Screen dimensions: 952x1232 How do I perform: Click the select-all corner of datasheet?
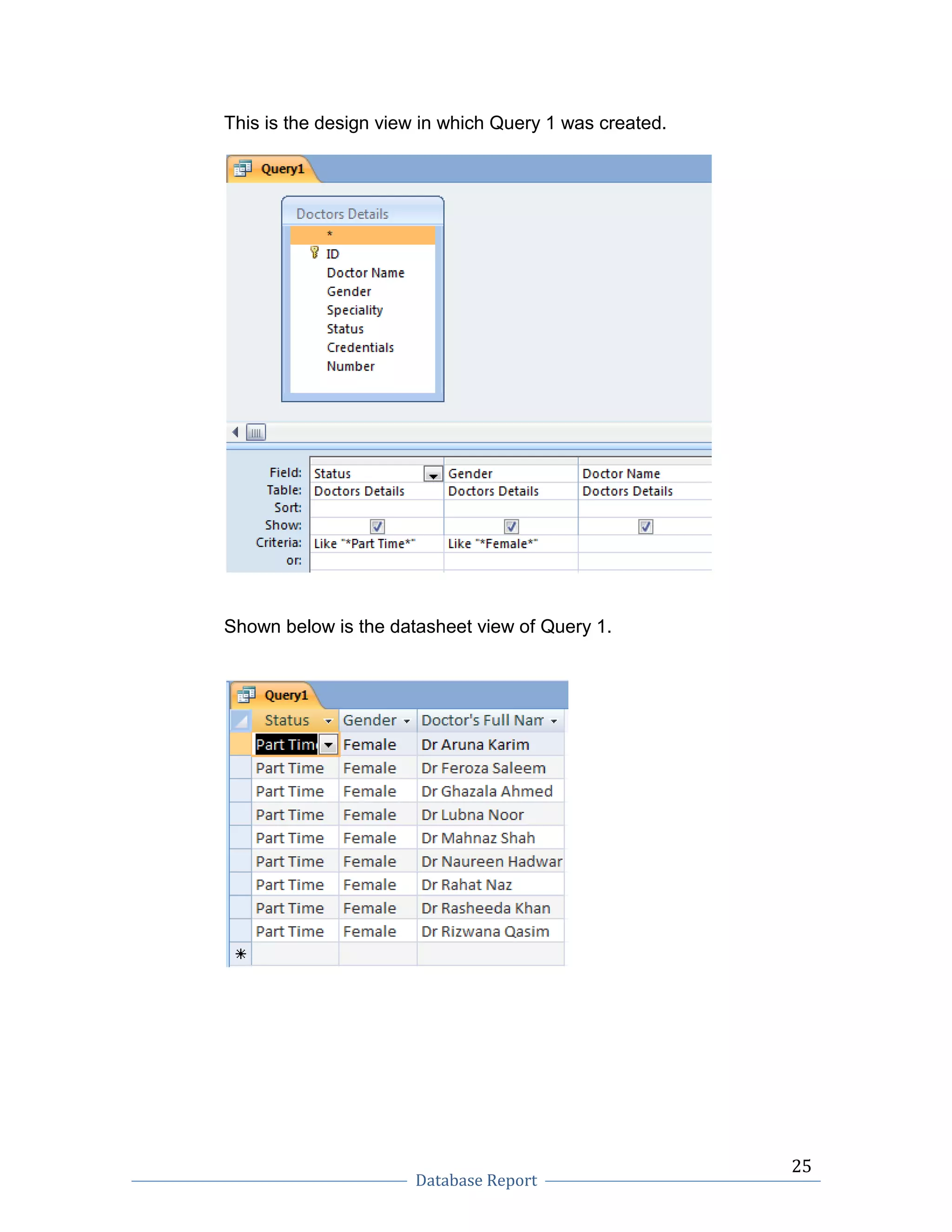coord(241,720)
